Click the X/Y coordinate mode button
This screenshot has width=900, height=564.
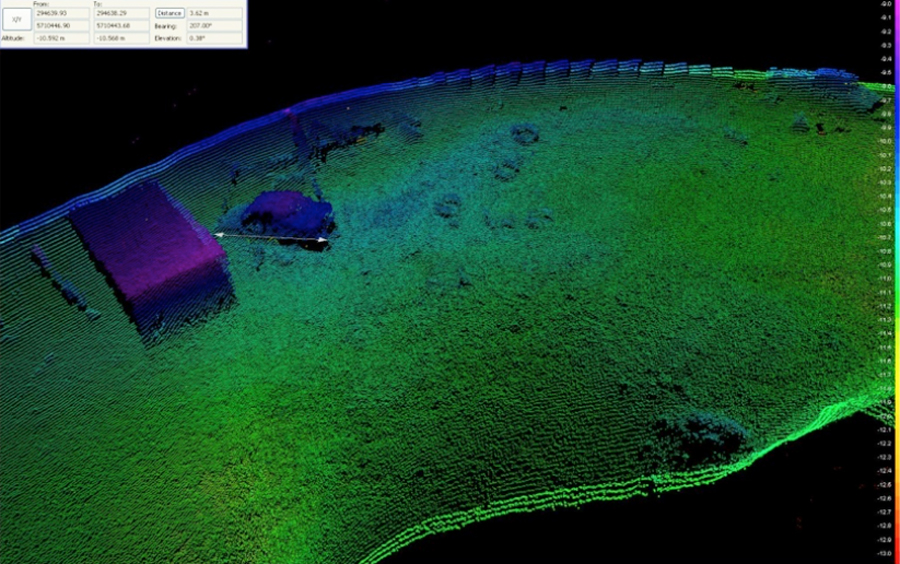[x=15, y=19]
